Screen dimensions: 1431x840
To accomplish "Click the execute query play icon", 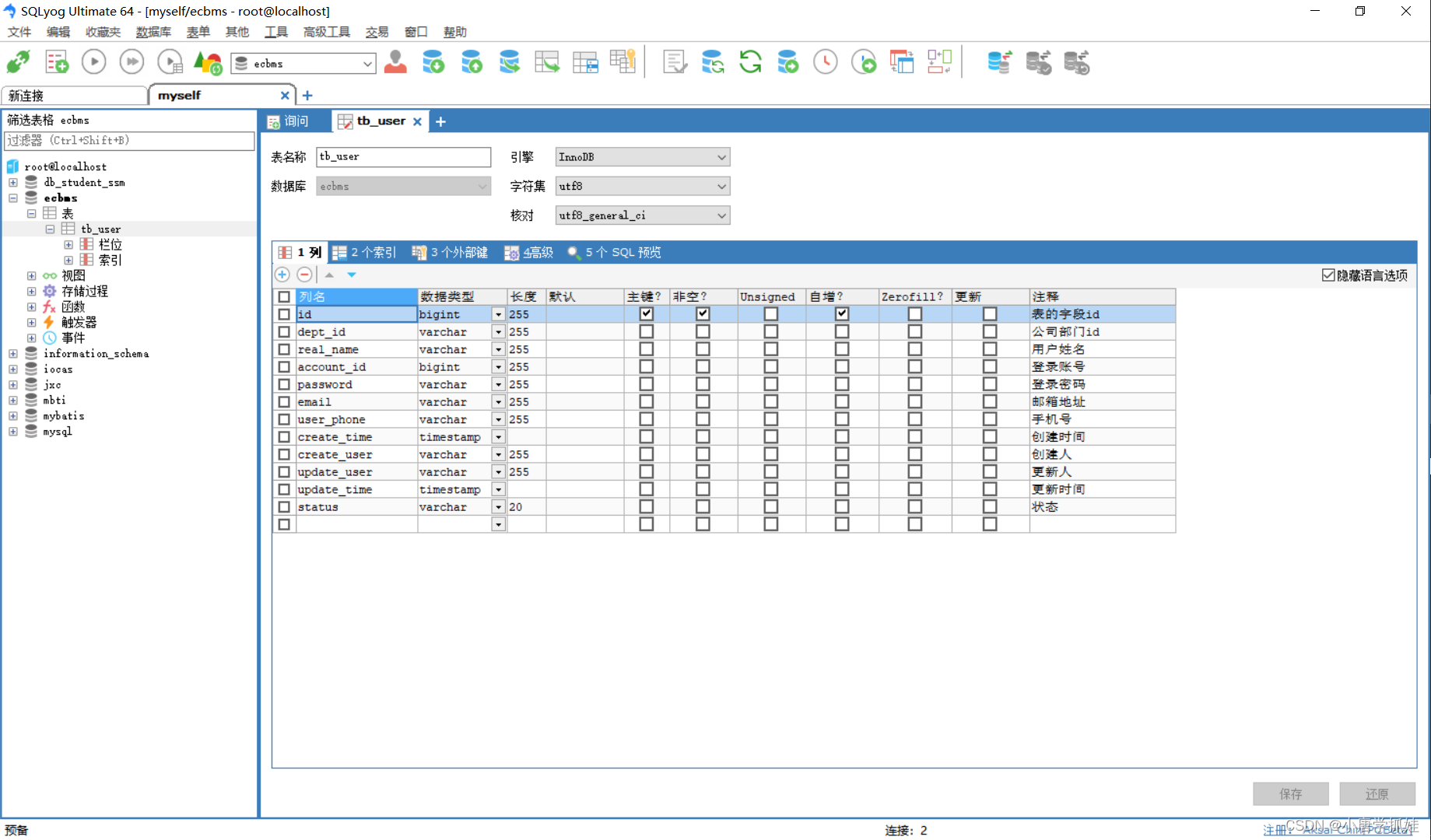I will click(94, 62).
